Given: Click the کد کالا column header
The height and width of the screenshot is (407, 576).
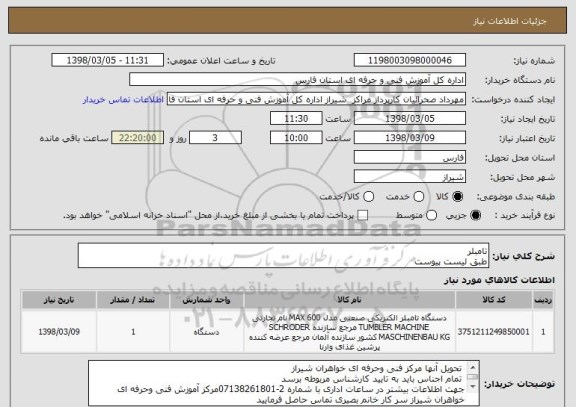Looking at the screenshot, I should [494, 300].
